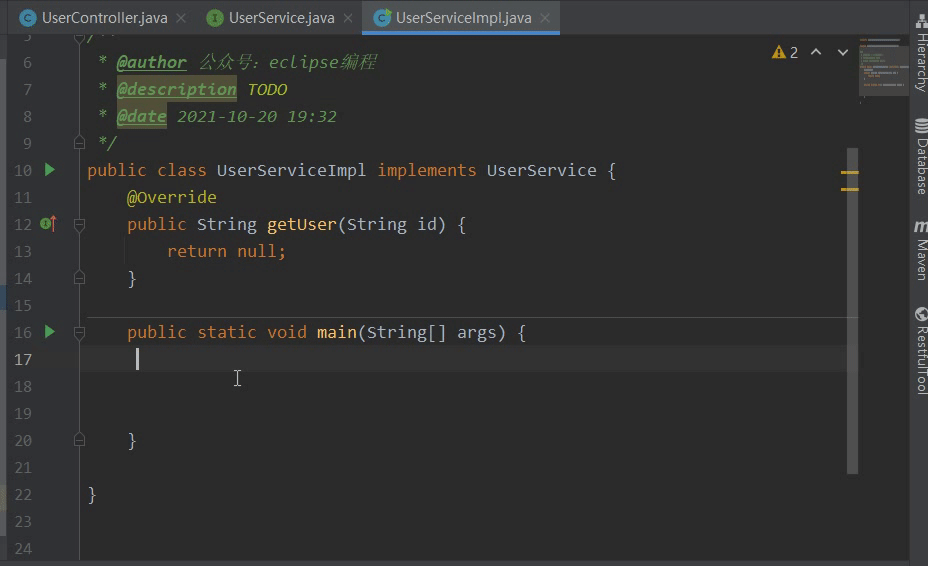
Task: Open the Database tool window
Action: click(921, 157)
